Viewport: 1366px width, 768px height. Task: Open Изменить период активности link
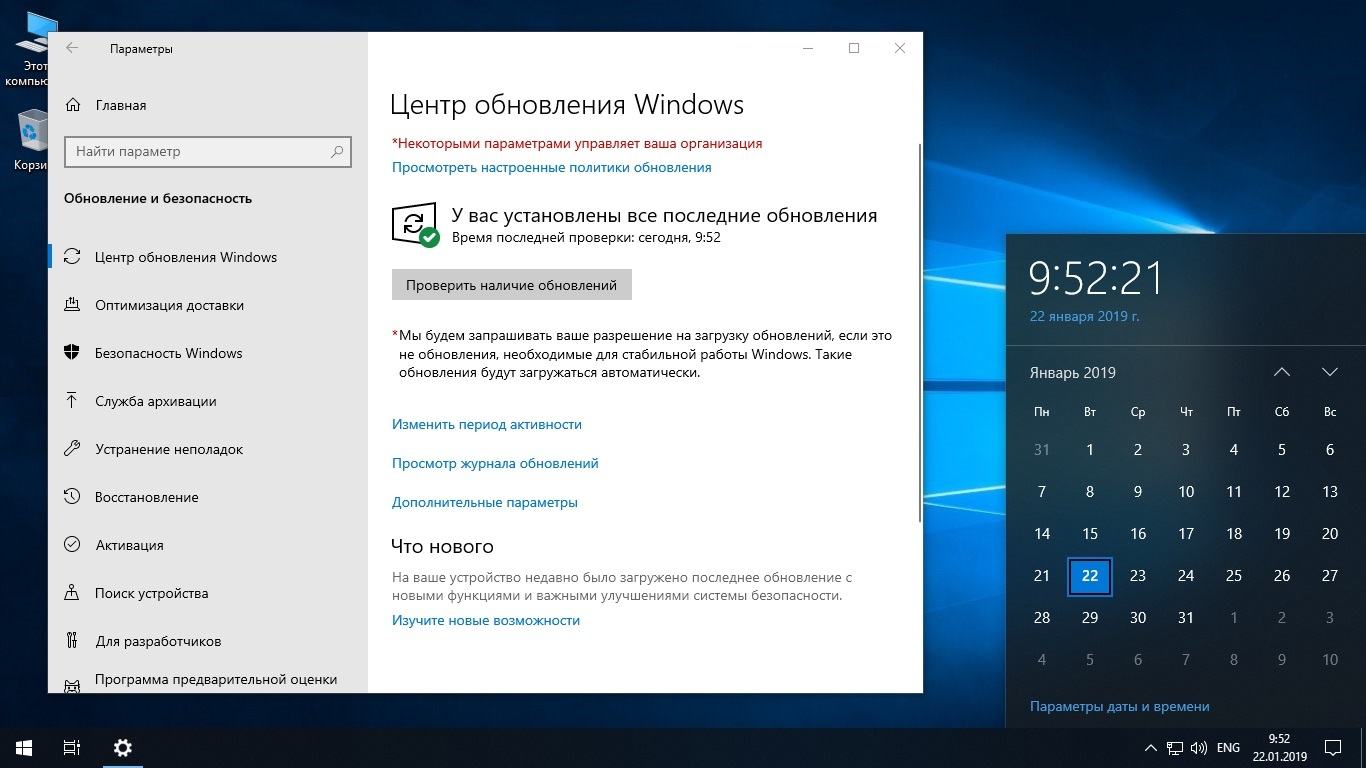(486, 424)
